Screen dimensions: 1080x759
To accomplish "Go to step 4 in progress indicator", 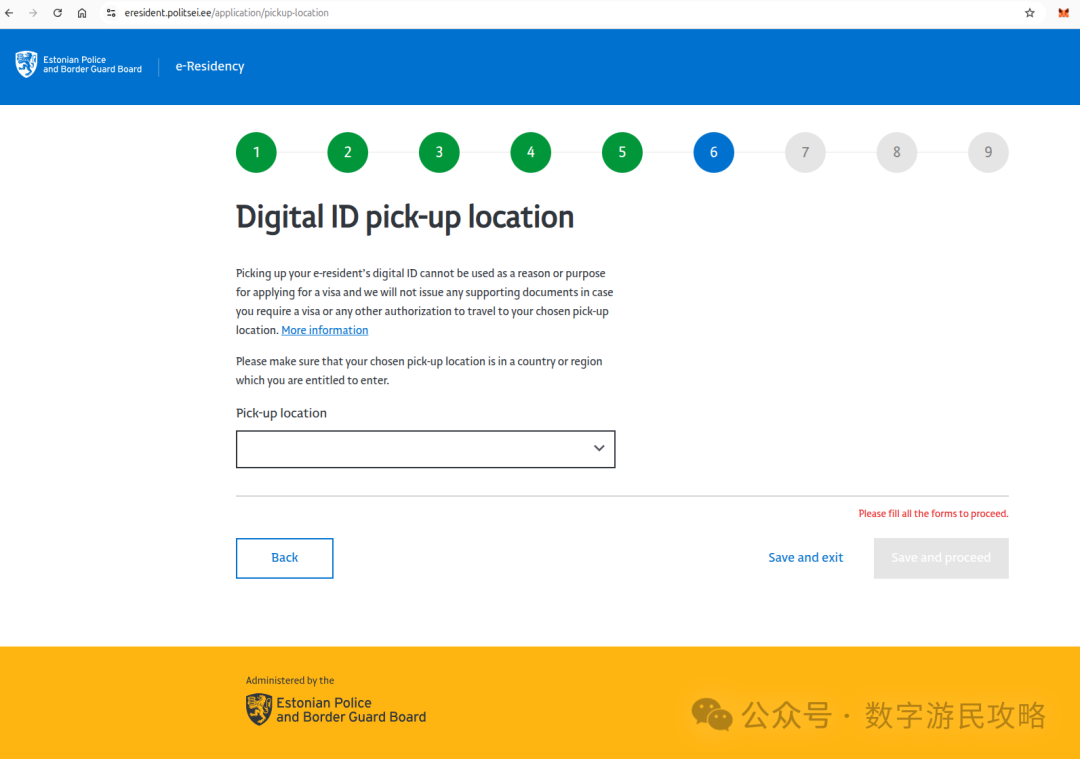I will [531, 152].
